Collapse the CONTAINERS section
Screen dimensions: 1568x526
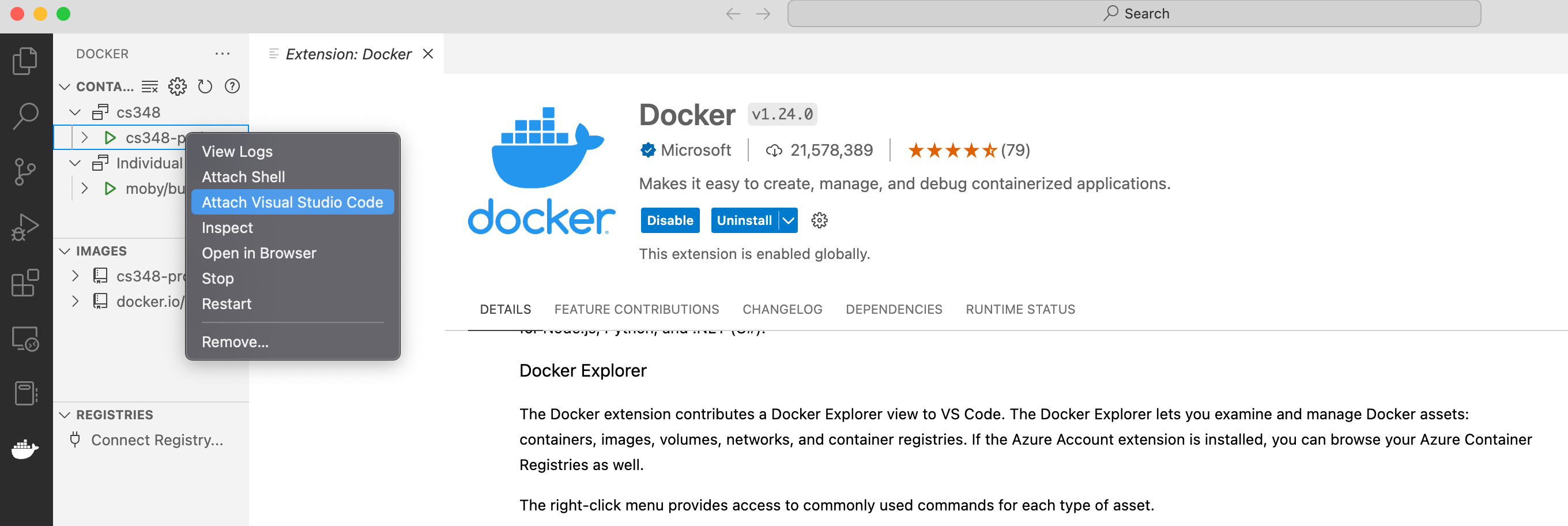click(x=65, y=87)
